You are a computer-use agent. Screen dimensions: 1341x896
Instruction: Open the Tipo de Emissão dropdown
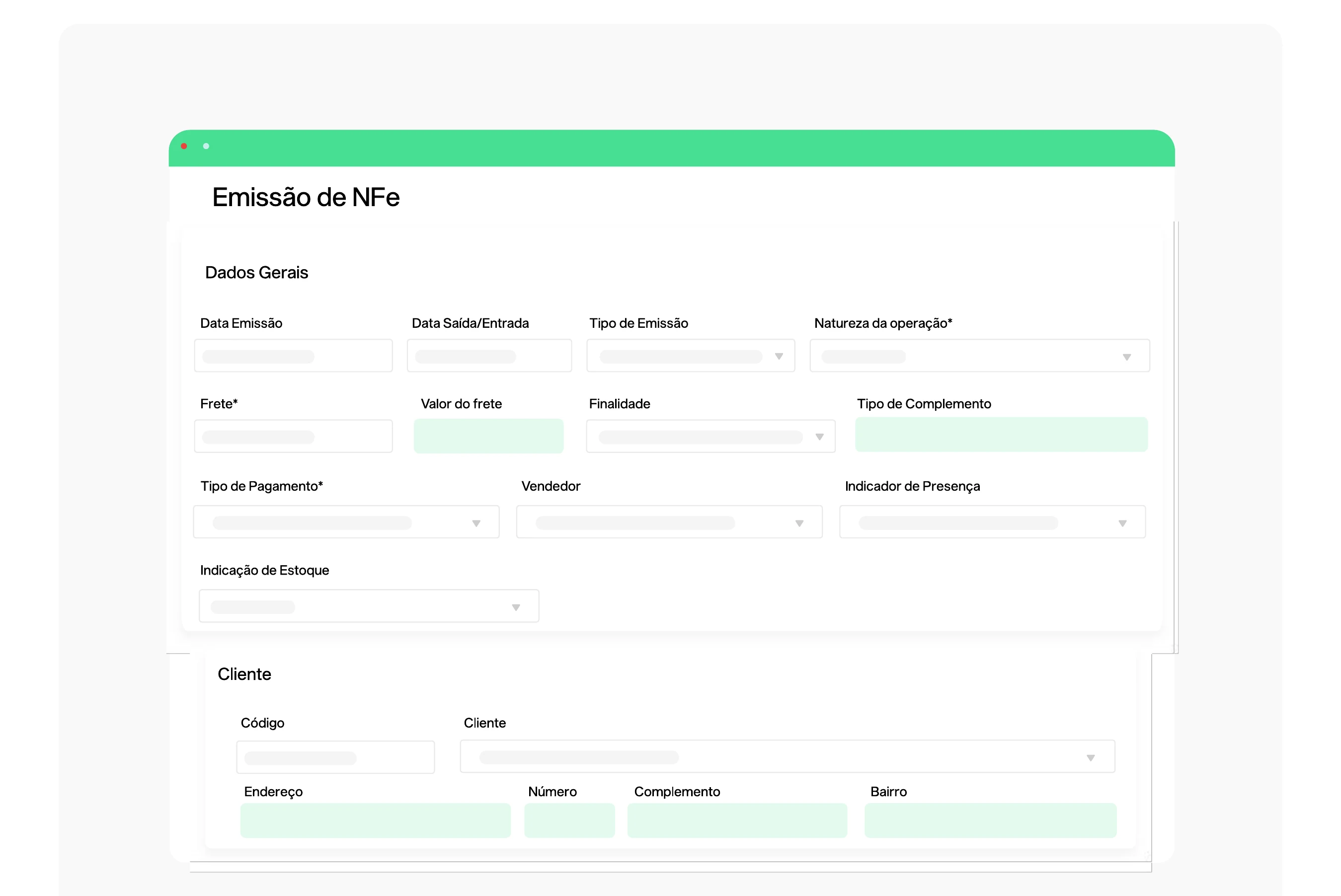coord(691,356)
